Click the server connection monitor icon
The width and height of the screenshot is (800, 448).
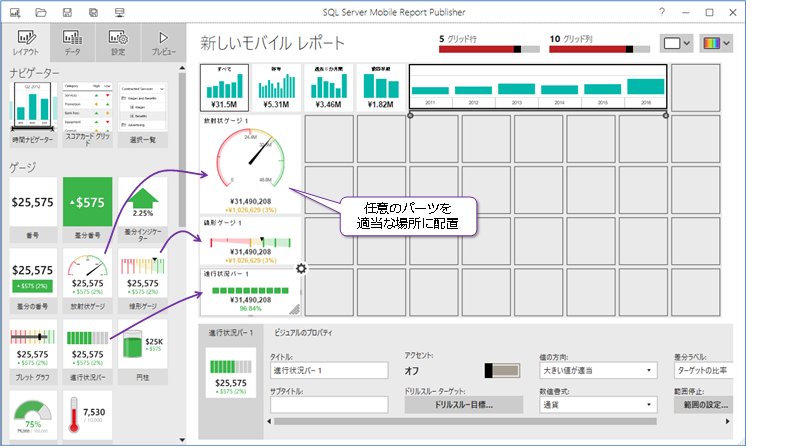tap(119, 12)
